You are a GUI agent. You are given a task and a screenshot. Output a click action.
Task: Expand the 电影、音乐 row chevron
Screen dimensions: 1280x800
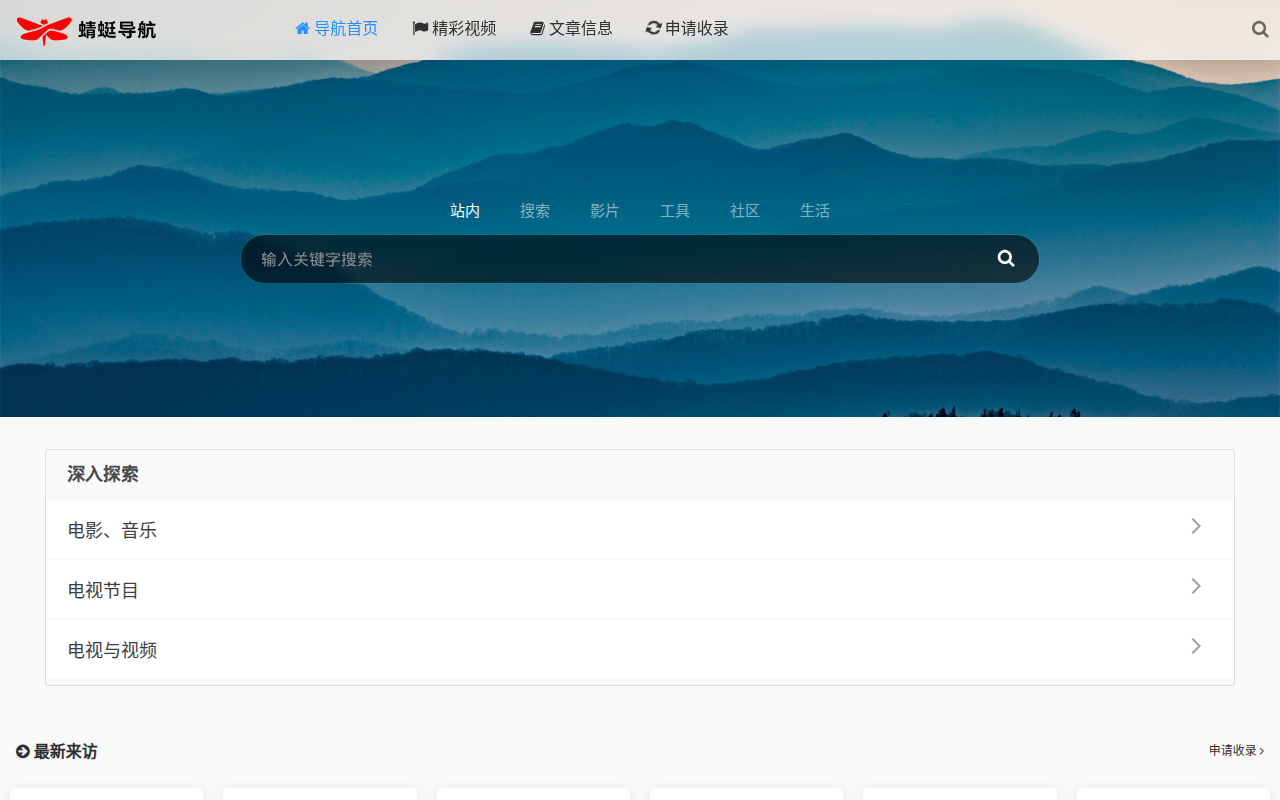pyautogui.click(x=1195, y=527)
